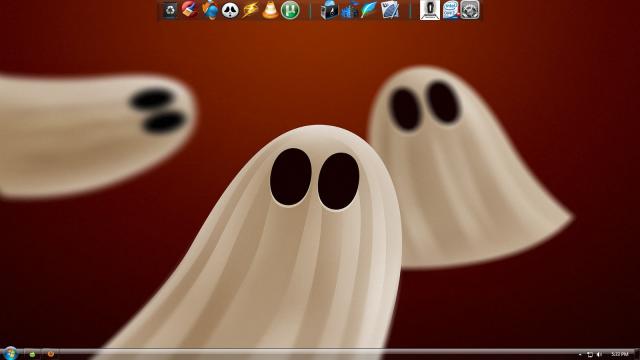This screenshot has width=640, height=360.
Task: Open the computer tower dock icon
Action: (x=329, y=10)
